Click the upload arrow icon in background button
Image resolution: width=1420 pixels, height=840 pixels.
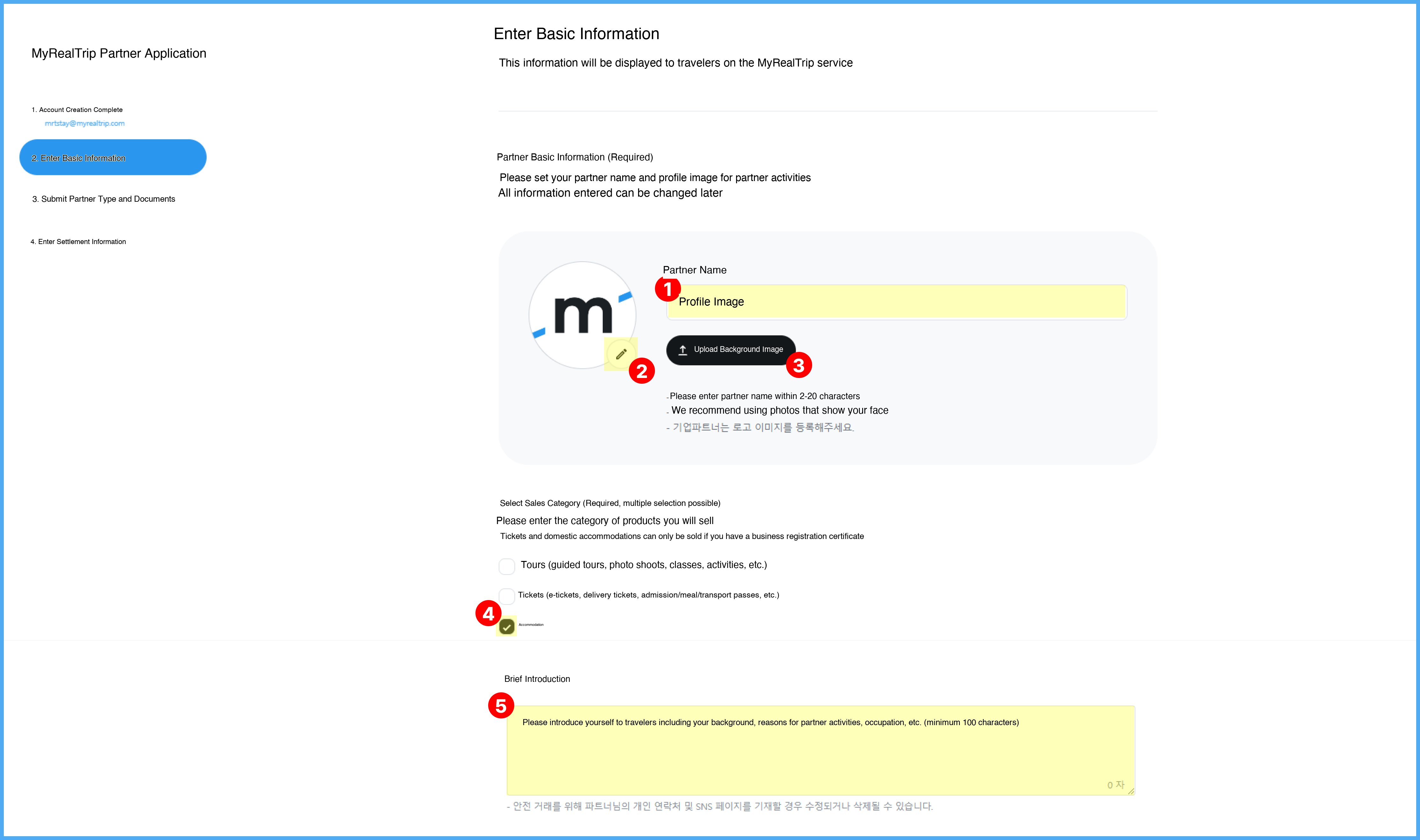683,350
